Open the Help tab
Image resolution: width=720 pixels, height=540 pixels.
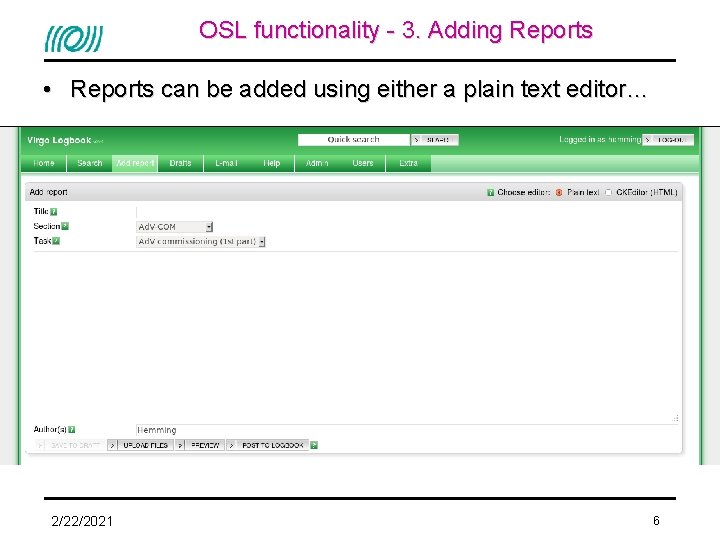coord(271,163)
